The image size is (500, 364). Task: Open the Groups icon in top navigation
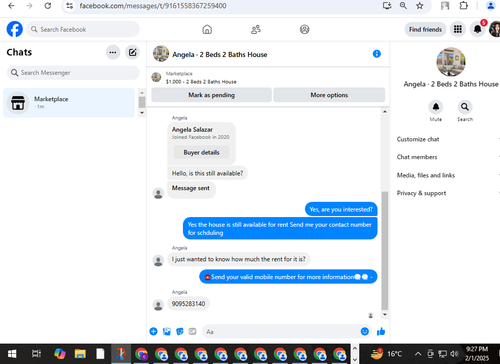pyautogui.click(x=304, y=29)
